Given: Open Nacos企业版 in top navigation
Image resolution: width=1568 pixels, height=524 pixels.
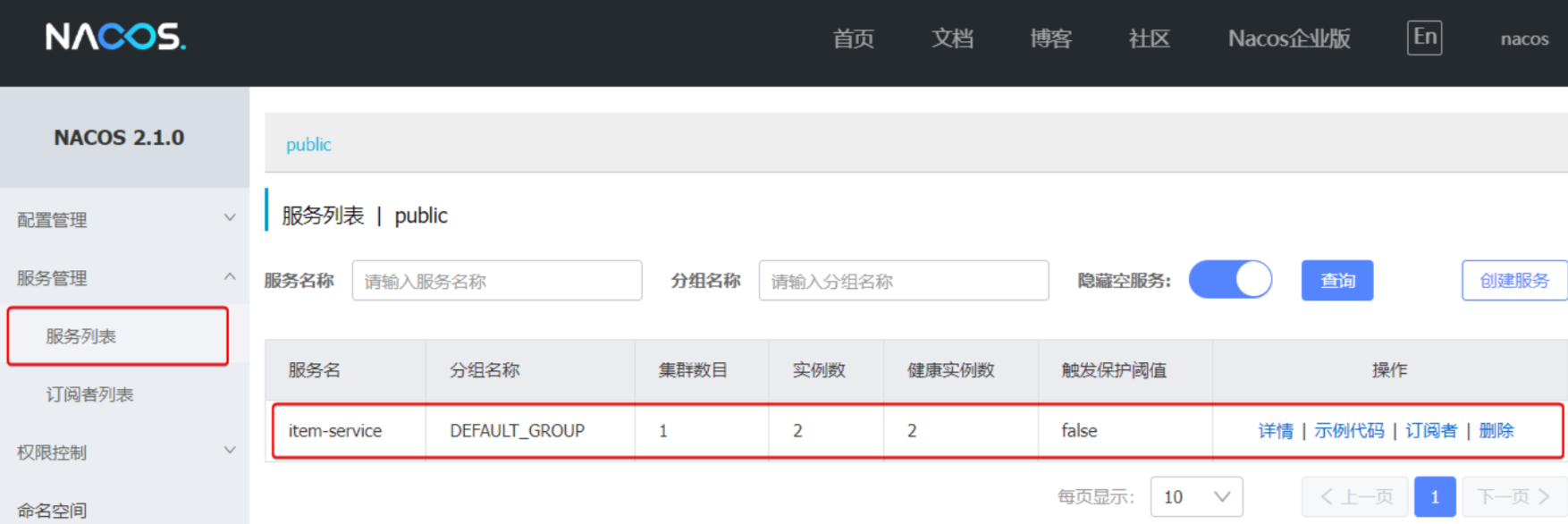Looking at the screenshot, I should point(1289,38).
